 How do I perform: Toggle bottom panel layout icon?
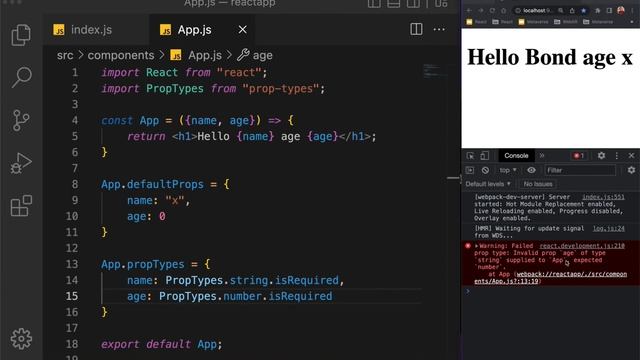[x=393, y=4]
